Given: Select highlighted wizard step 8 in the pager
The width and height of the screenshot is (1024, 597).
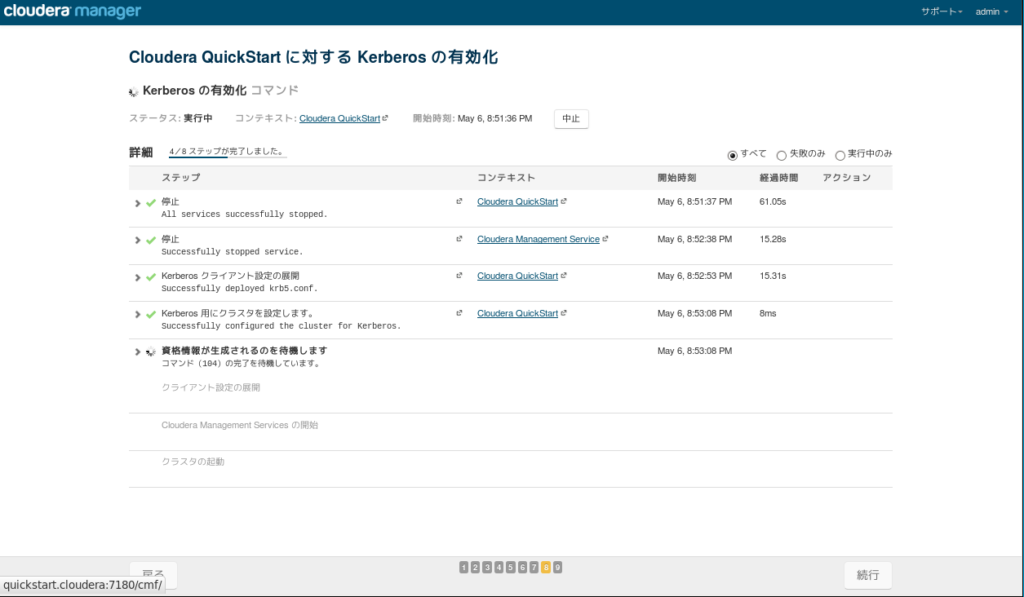Looking at the screenshot, I should pos(546,568).
